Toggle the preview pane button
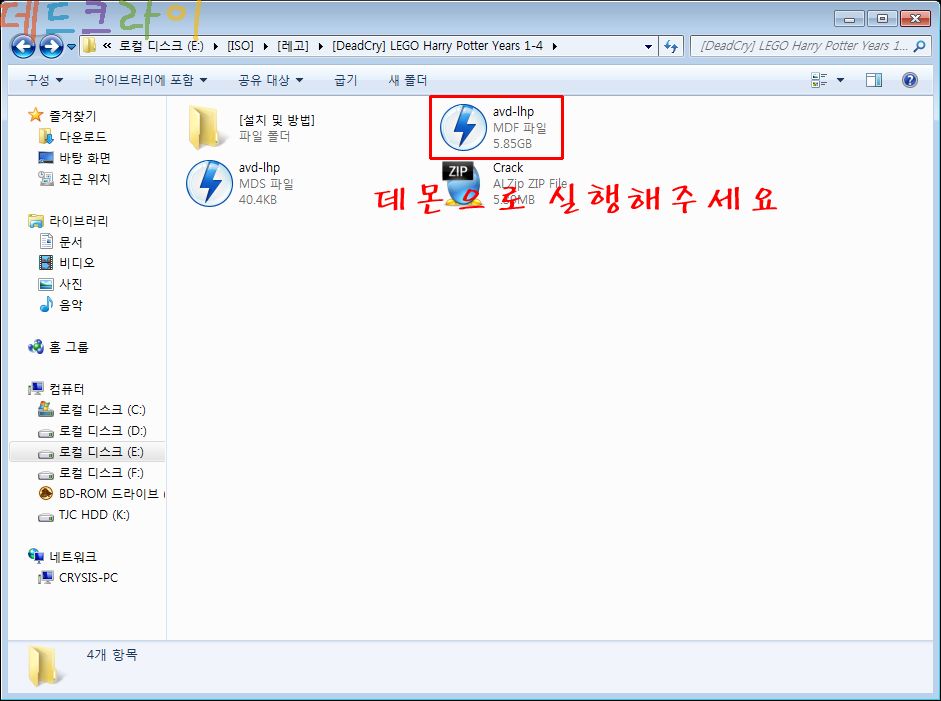This screenshot has height=701, width=941. 874,80
